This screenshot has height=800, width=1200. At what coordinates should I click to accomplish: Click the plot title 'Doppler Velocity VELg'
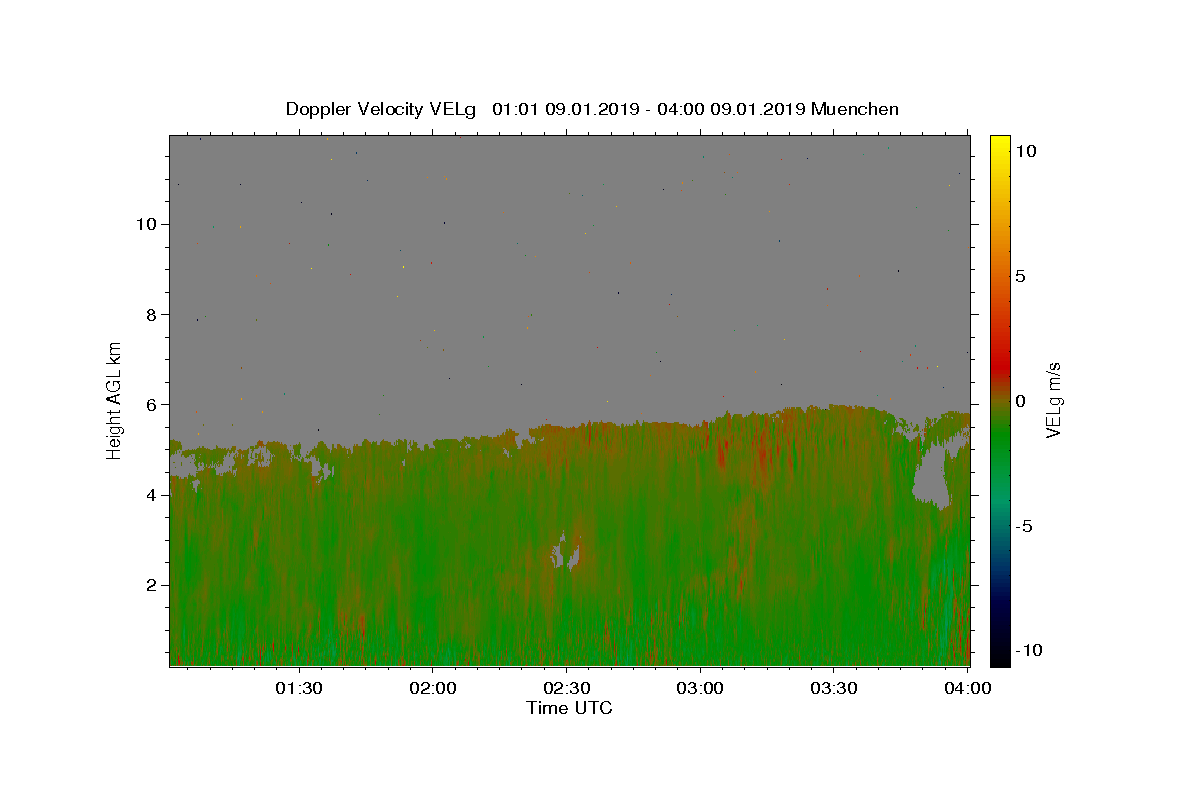click(x=380, y=109)
